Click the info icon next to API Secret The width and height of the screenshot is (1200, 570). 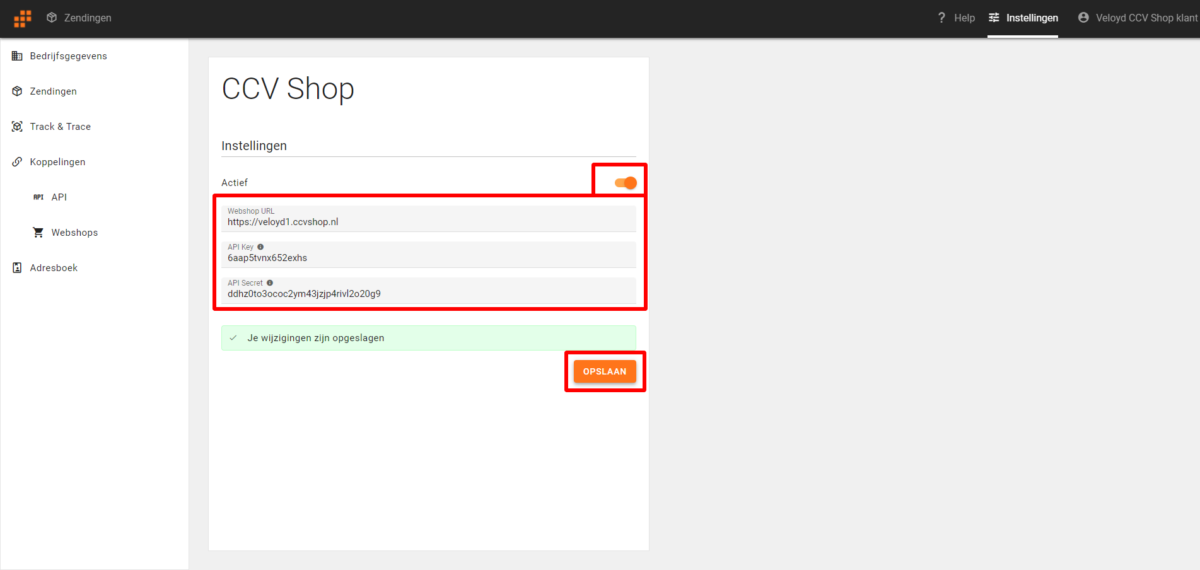click(x=270, y=283)
